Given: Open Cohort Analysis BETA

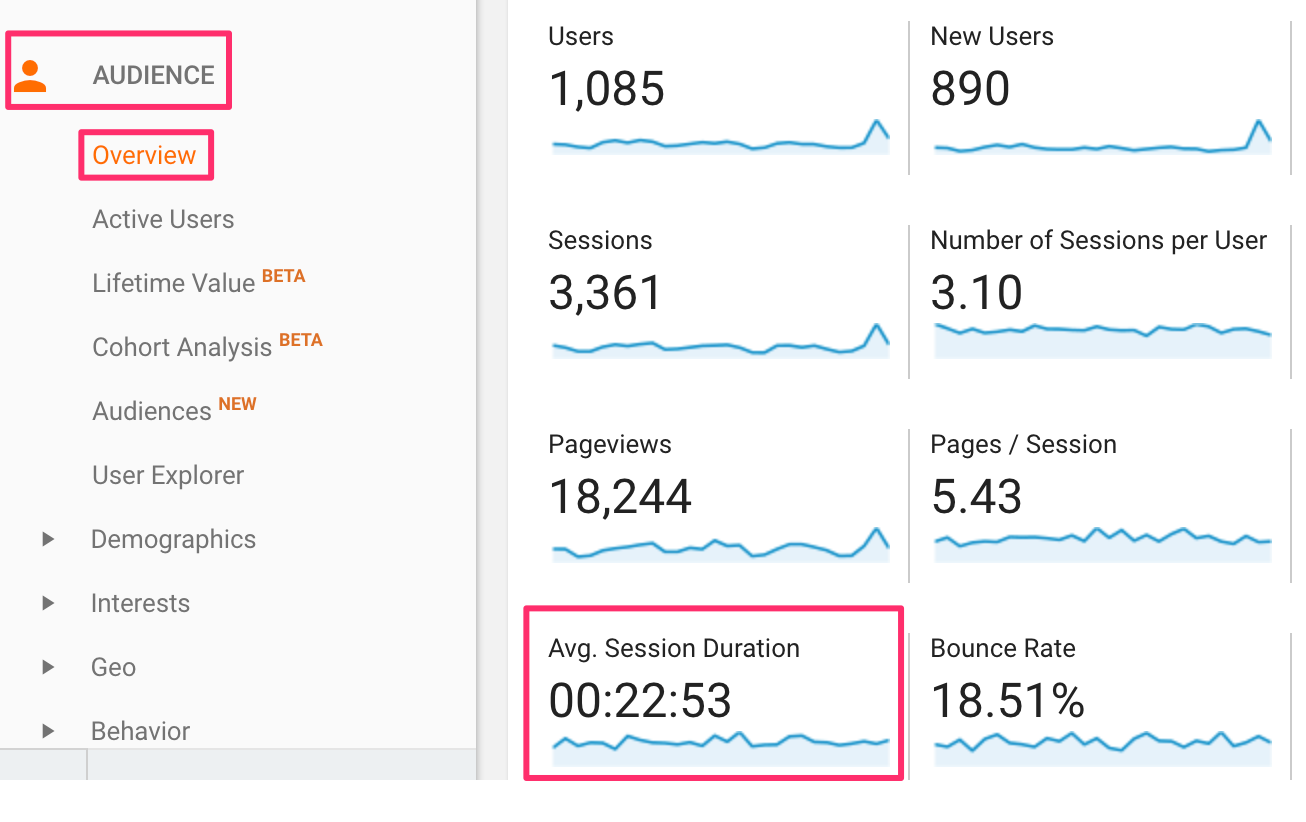Looking at the screenshot, I should (180, 347).
